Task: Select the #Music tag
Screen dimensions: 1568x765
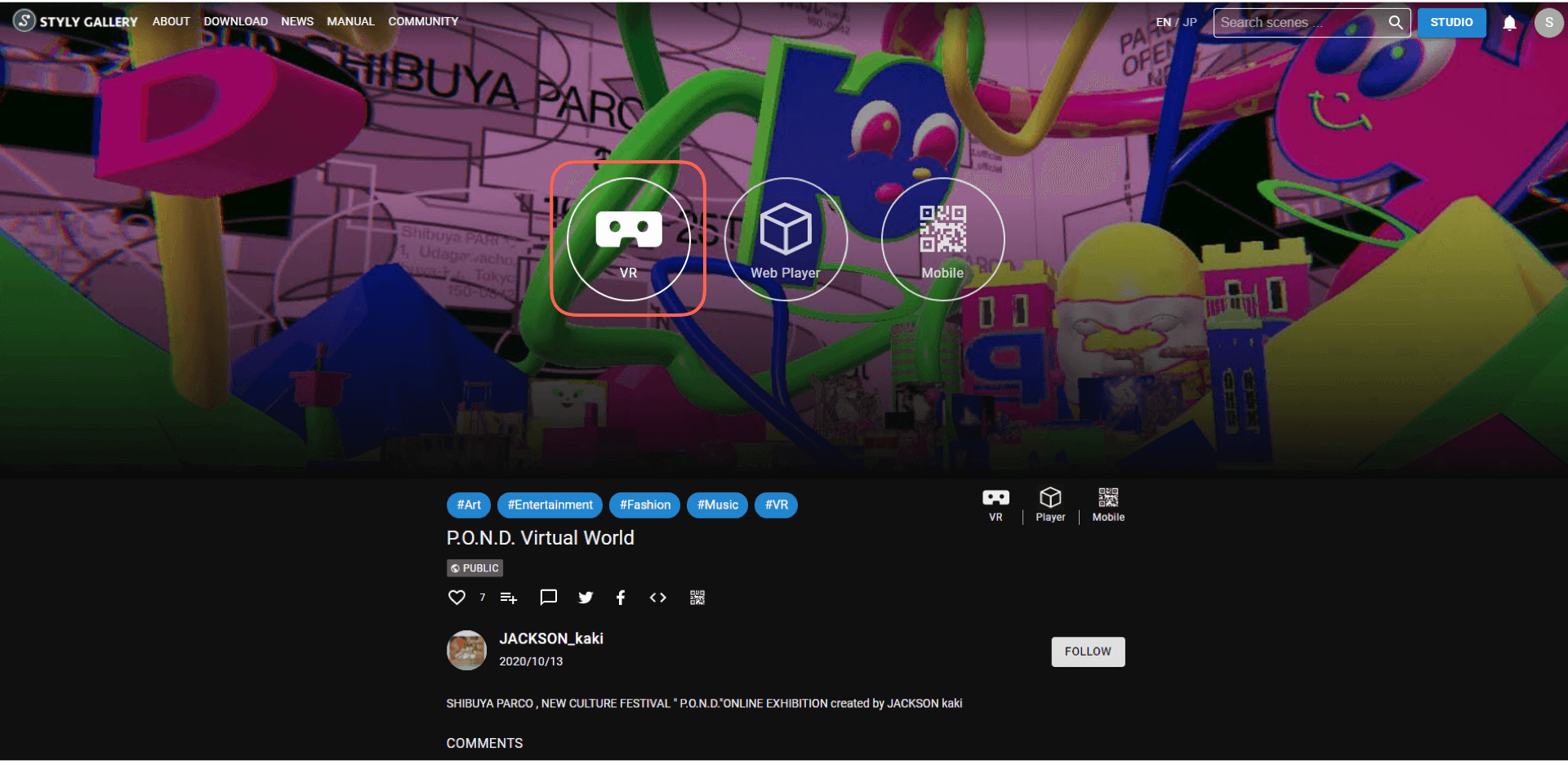Action: click(717, 505)
